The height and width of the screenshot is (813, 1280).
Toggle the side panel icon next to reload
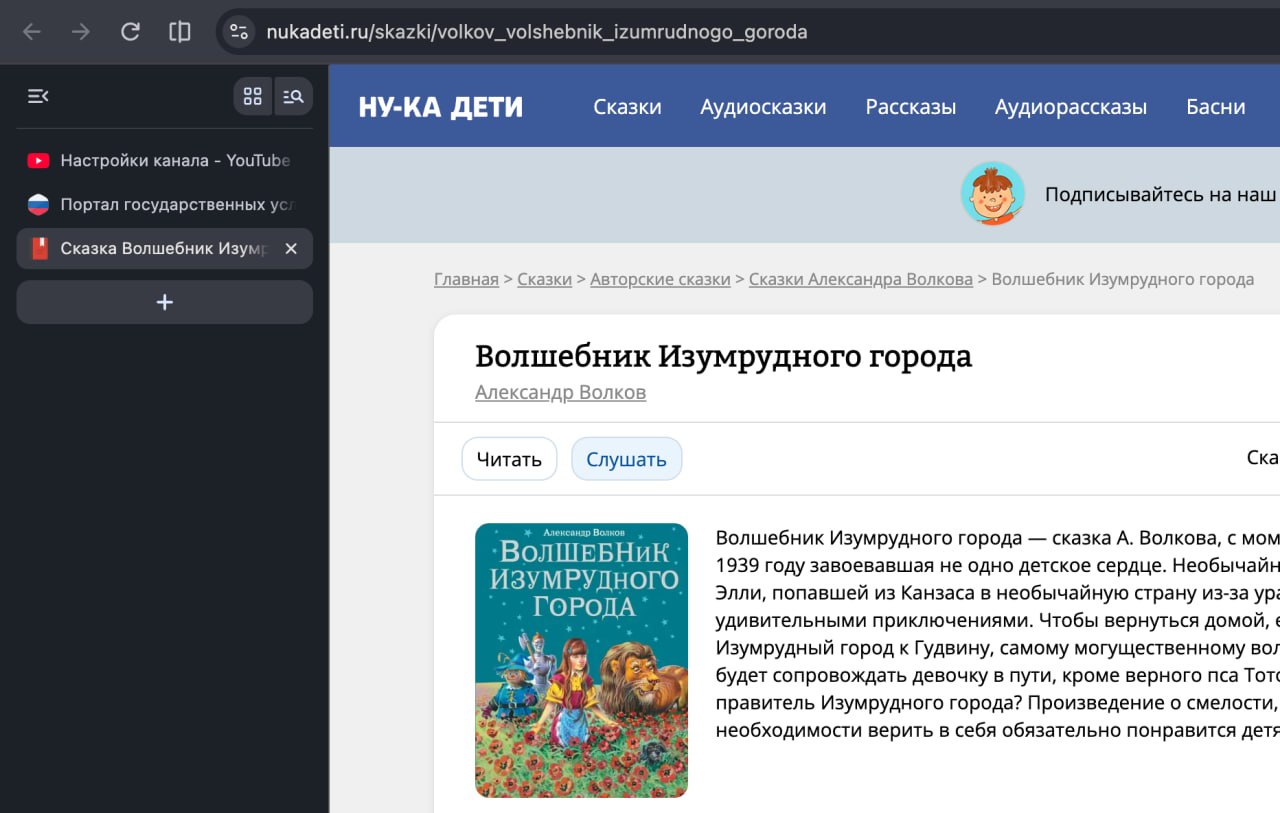click(x=180, y=32)
